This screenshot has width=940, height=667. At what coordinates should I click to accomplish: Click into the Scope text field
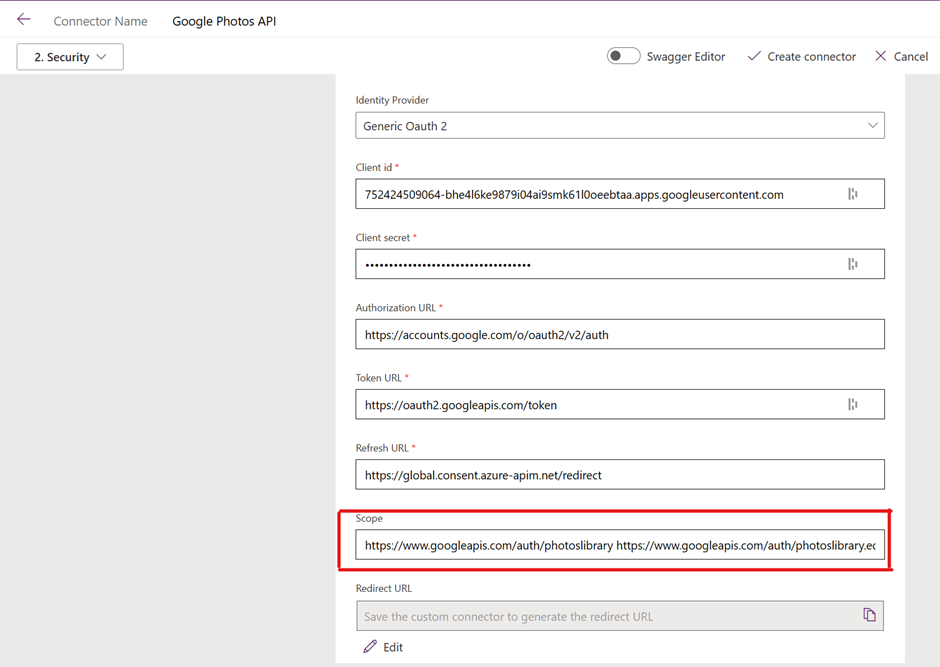coord(620,545)
